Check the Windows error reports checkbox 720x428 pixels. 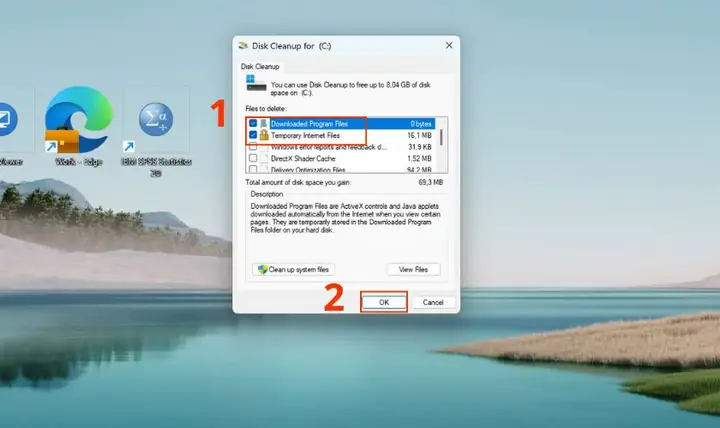(253, 147)
